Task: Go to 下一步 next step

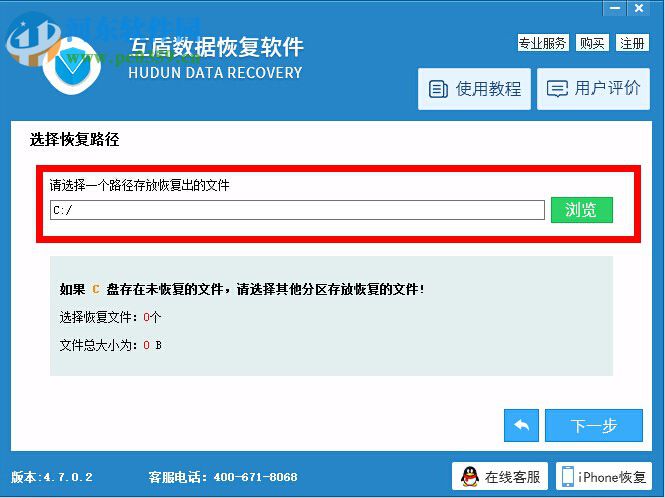Action: pyautogui.click(x=593, y=425)
